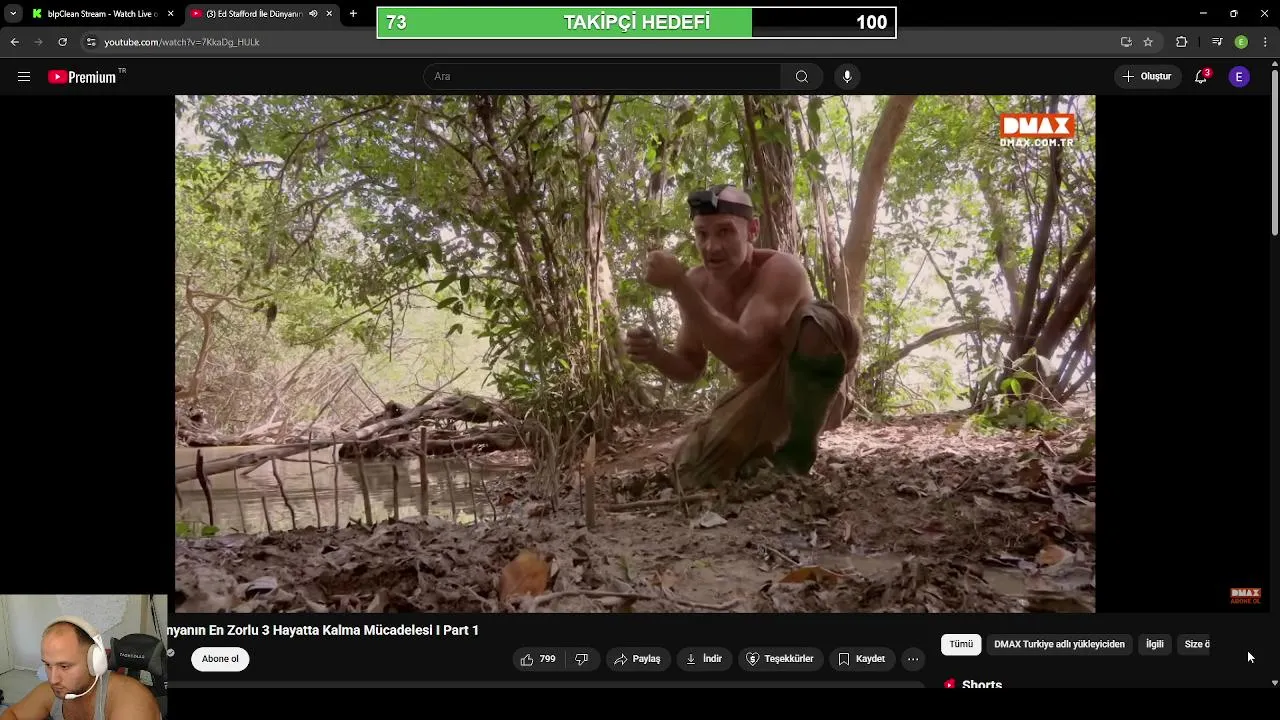Screen dimensions: 1280x720
Task: Open the account avatar menu
Action: click(x=1239, y=77)
